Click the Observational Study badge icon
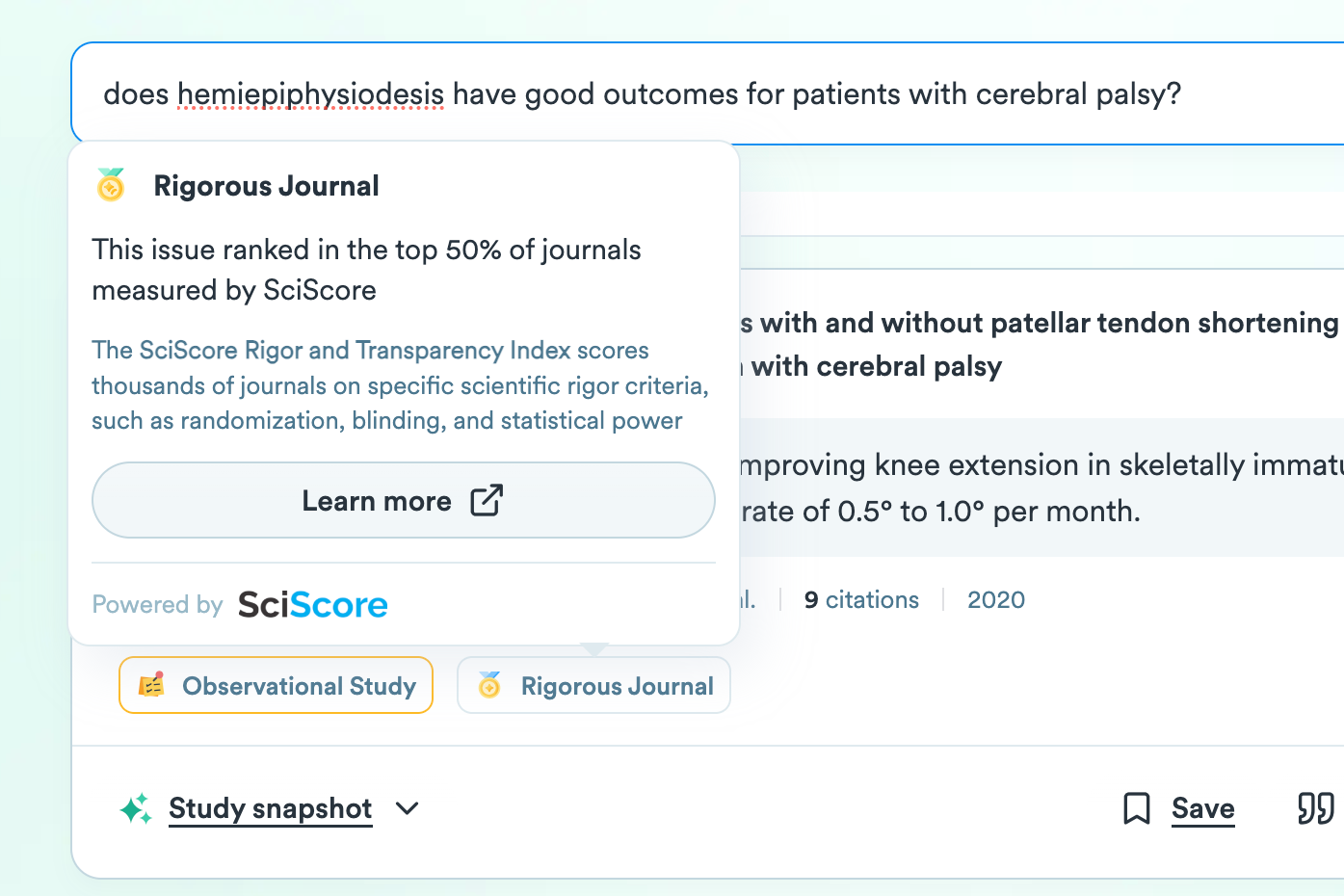 [x=151, y=685]
